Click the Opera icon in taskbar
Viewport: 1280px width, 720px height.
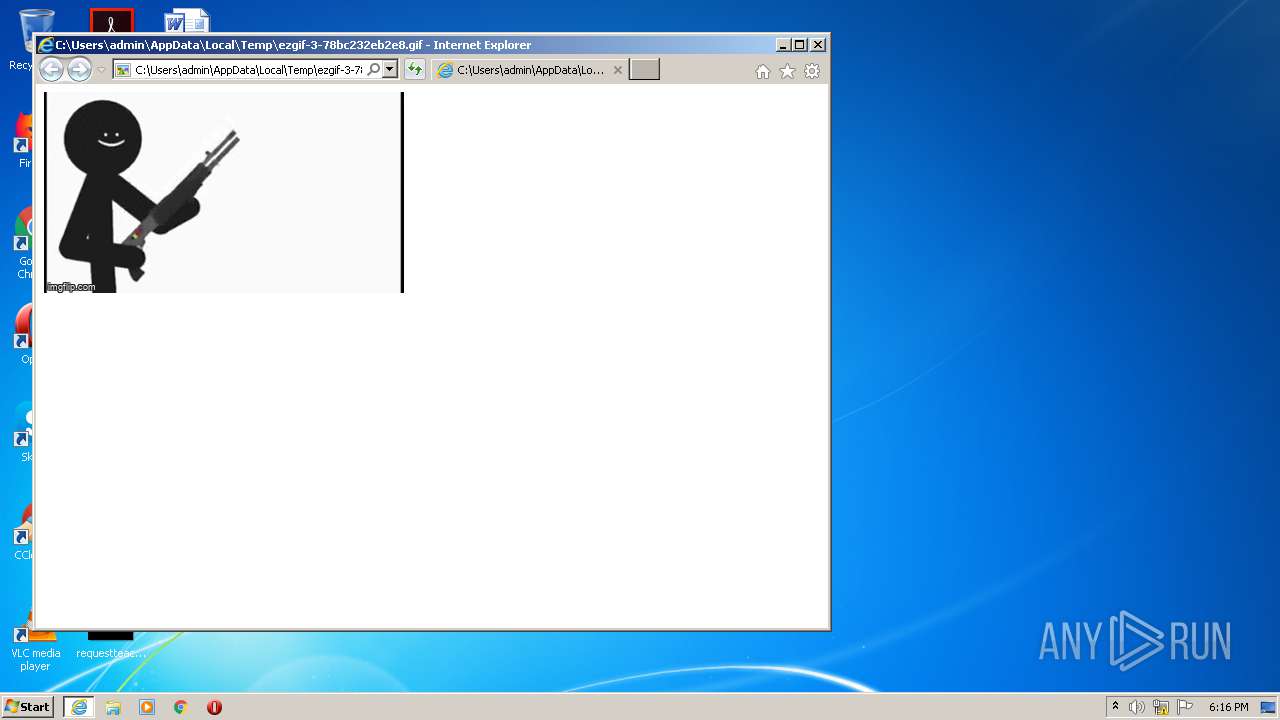tap(214, 707)
